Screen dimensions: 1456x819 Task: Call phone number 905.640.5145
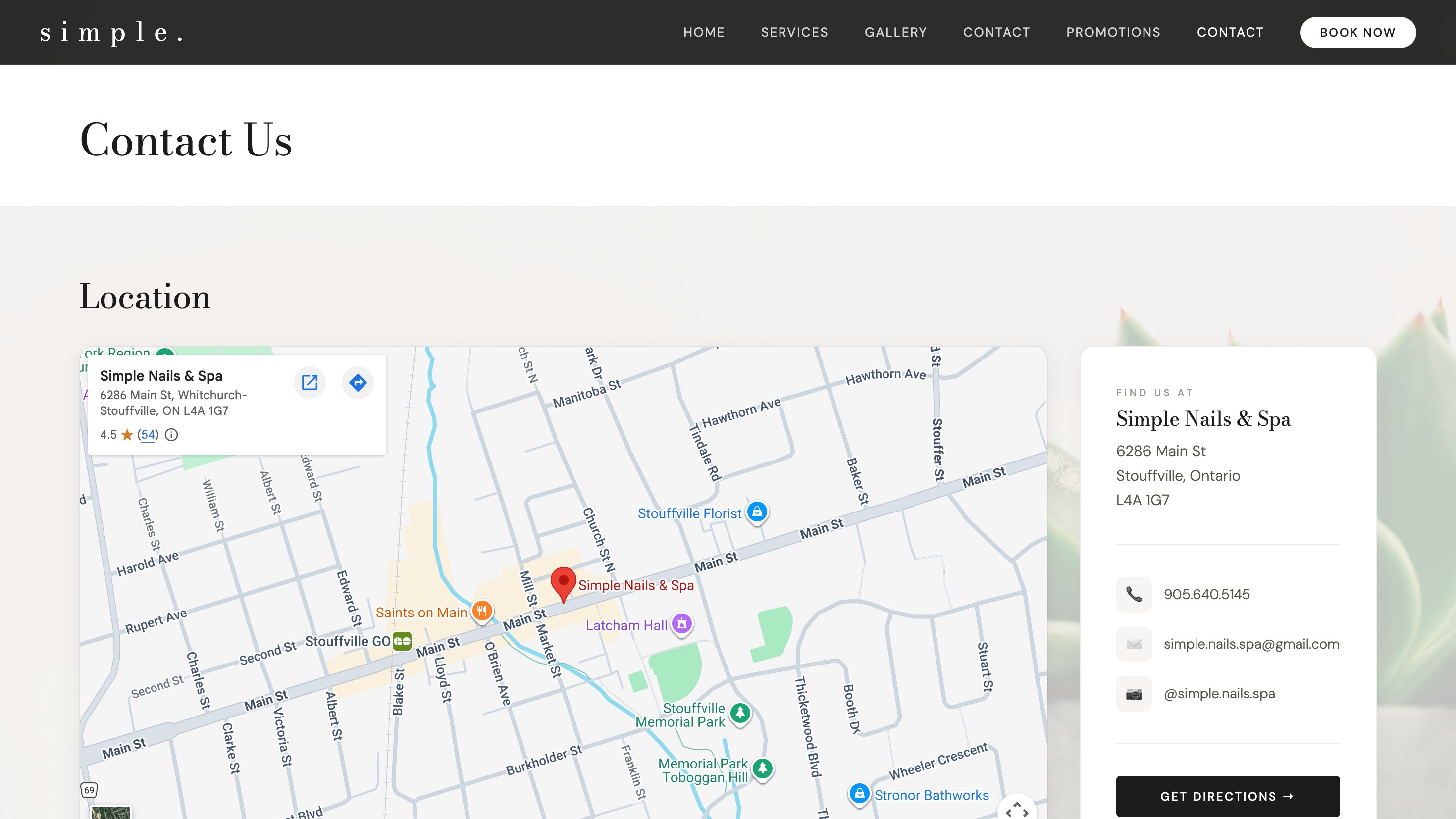click(x=1206, y=594)
